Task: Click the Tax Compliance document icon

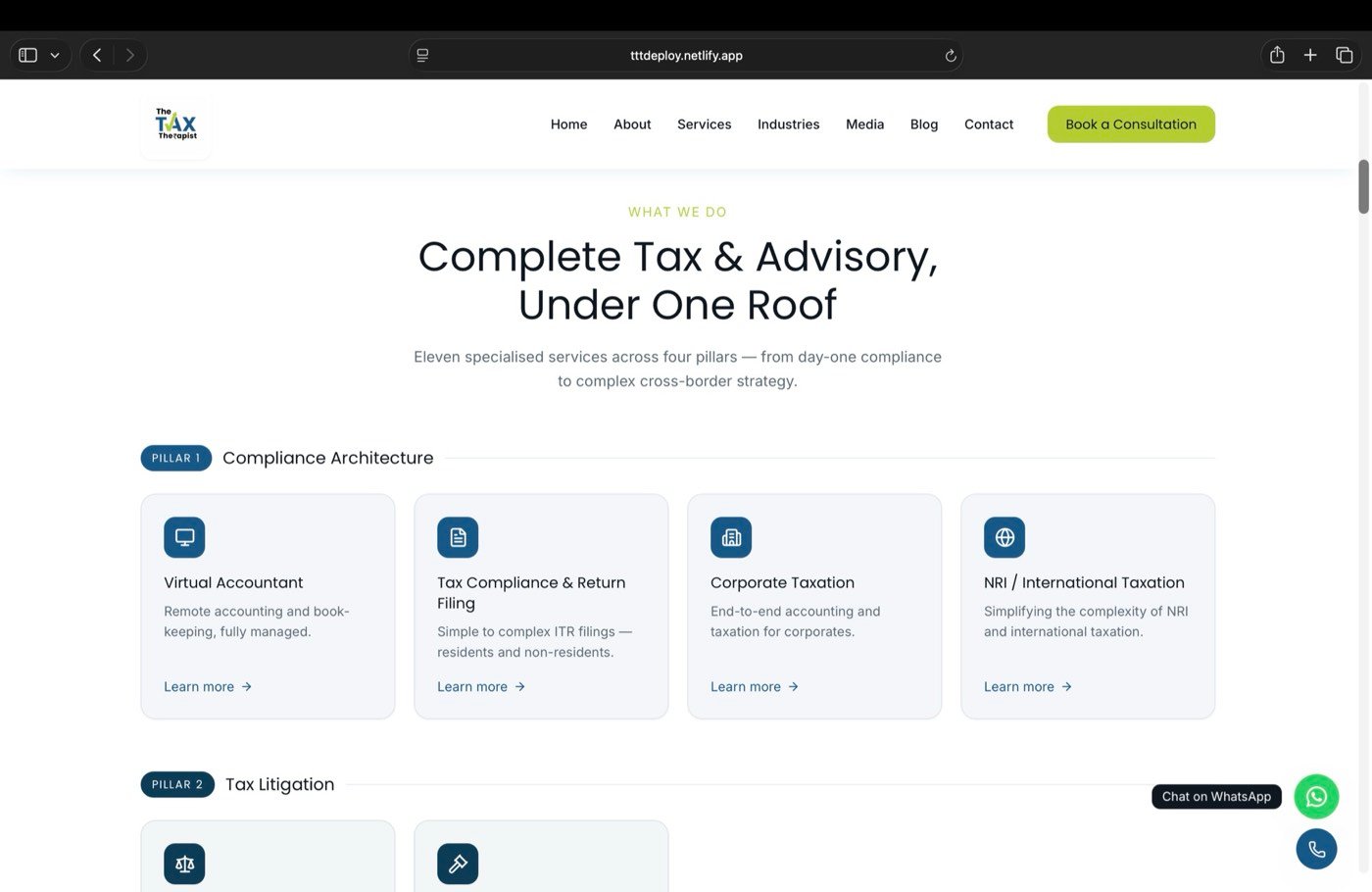Action: click(458, 537)
